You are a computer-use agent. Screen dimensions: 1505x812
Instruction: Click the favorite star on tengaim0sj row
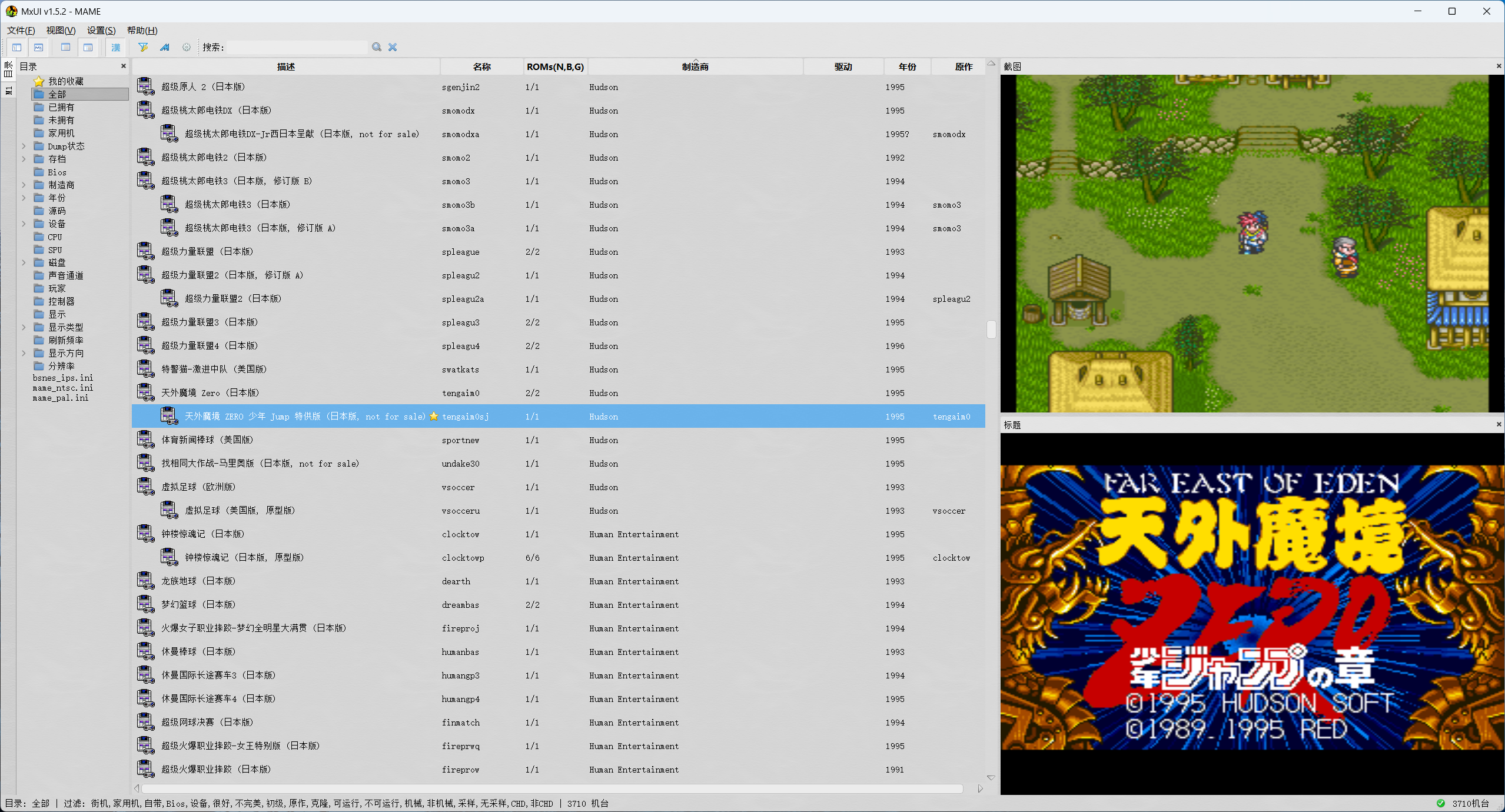(x=434, y=417)
